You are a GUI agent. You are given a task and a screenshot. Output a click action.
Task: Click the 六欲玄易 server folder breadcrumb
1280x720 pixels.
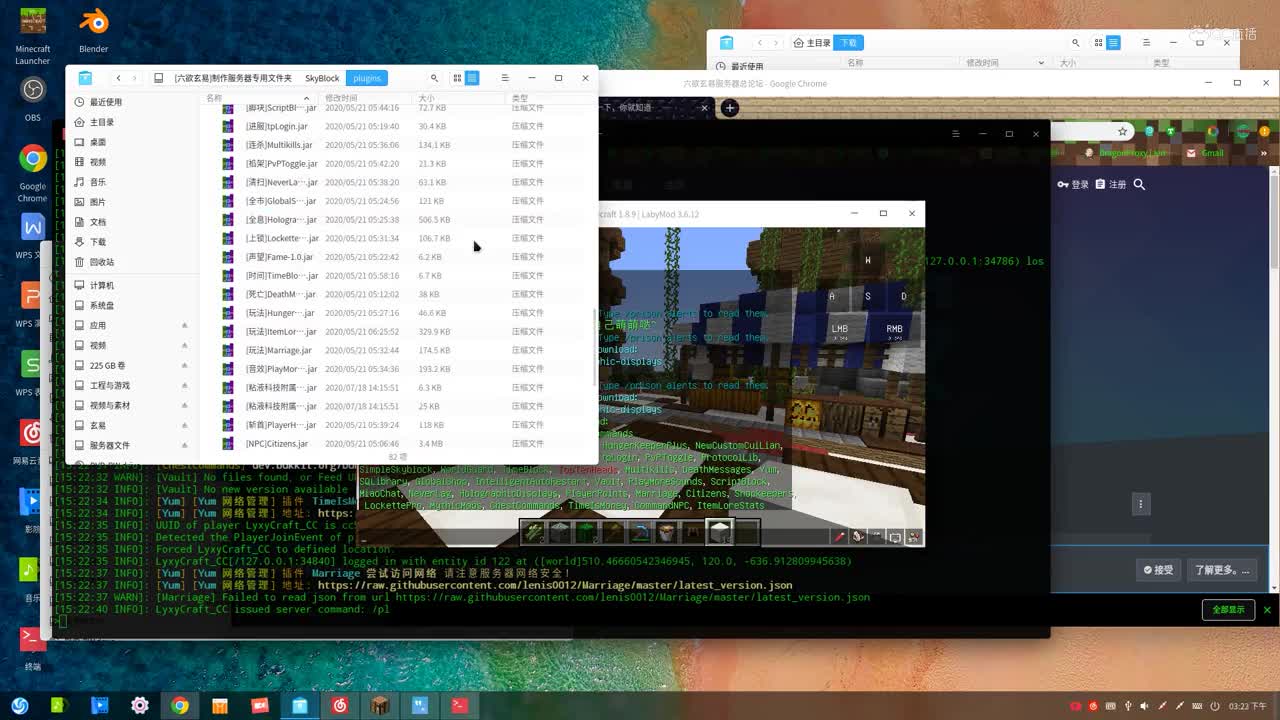(x=233, y=78)
